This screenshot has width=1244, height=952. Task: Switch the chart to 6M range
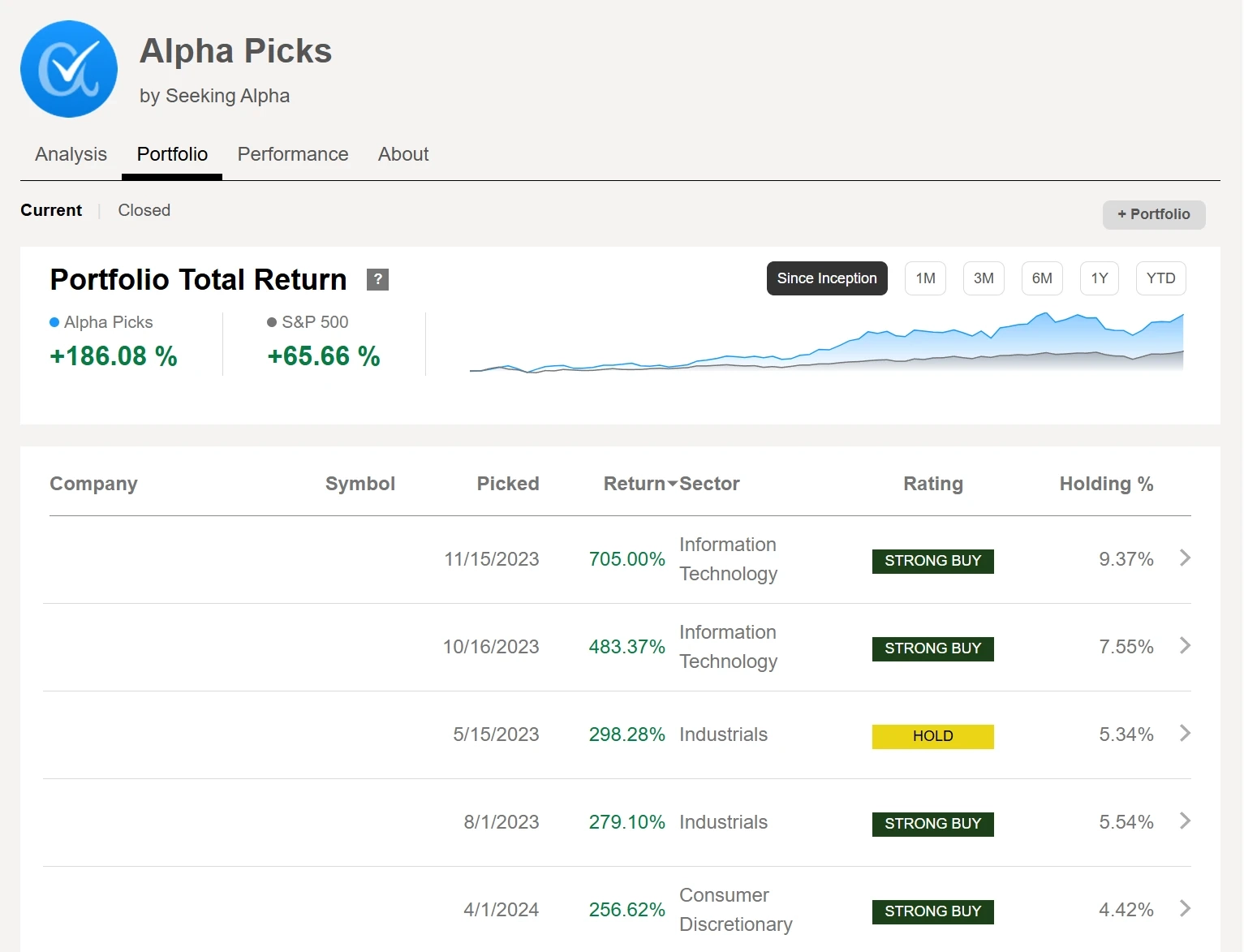pyautogui.click(x=1042, y=278)
